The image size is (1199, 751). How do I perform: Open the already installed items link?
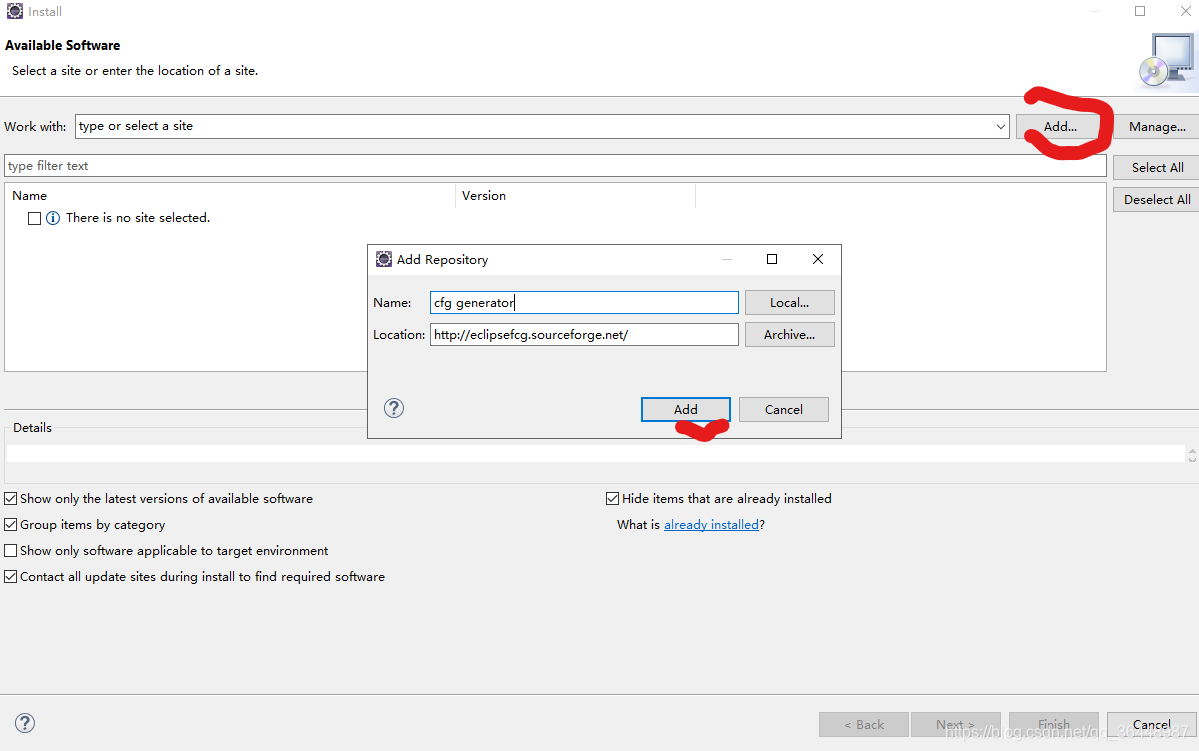point(711,524)
